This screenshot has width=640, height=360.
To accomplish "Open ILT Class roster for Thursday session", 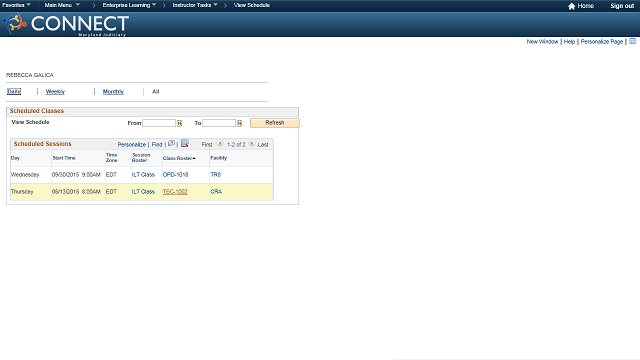I will tap(143, 192).
